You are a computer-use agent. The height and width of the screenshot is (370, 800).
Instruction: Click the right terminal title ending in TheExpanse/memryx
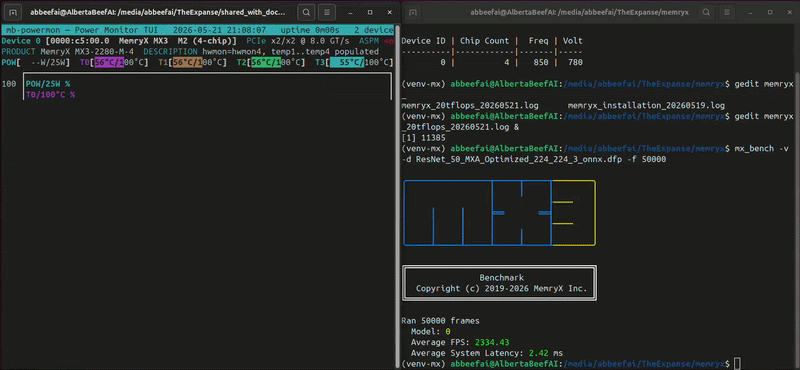(581, 11)
